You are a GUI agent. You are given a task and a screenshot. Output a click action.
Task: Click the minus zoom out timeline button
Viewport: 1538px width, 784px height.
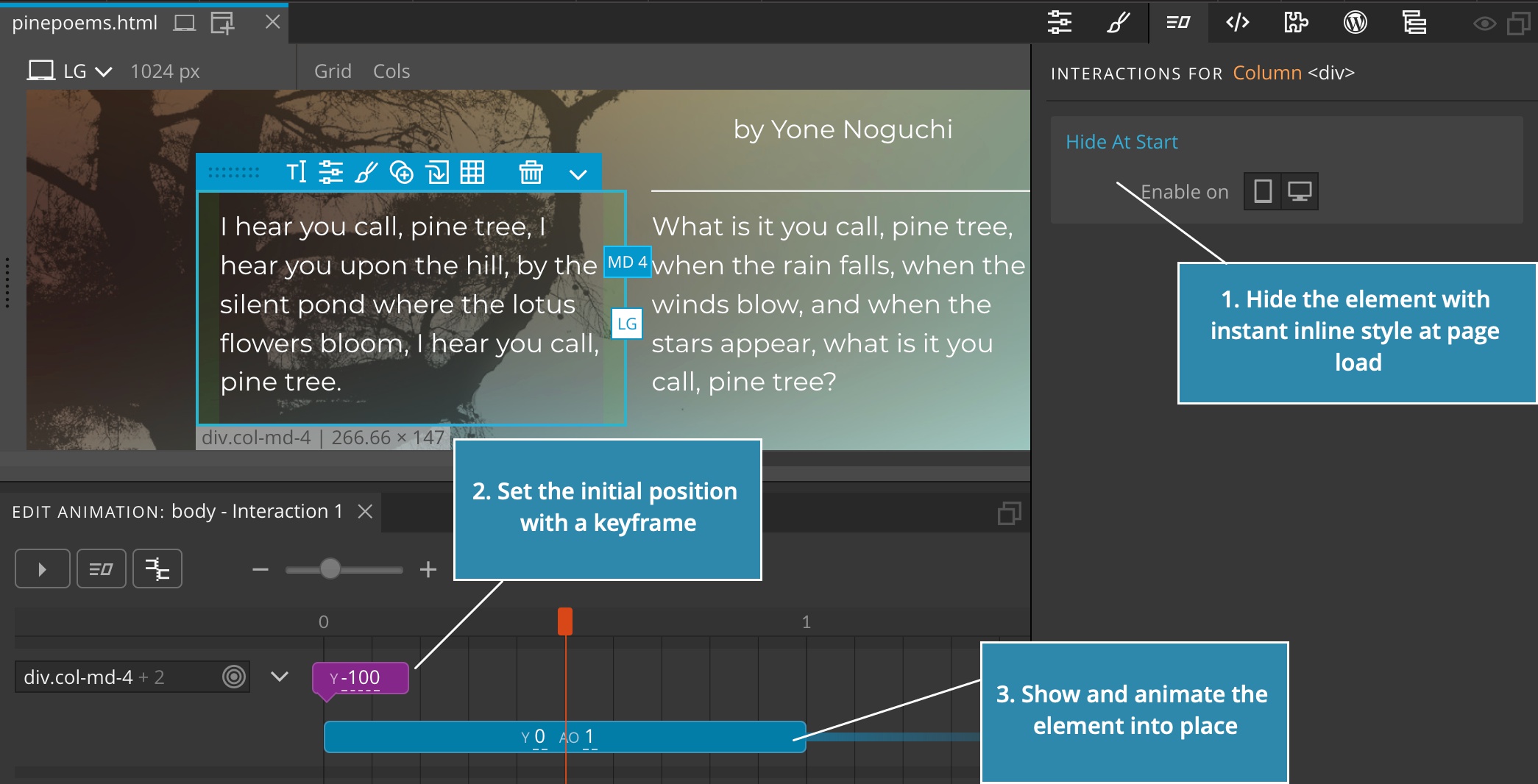pos(261,569)
